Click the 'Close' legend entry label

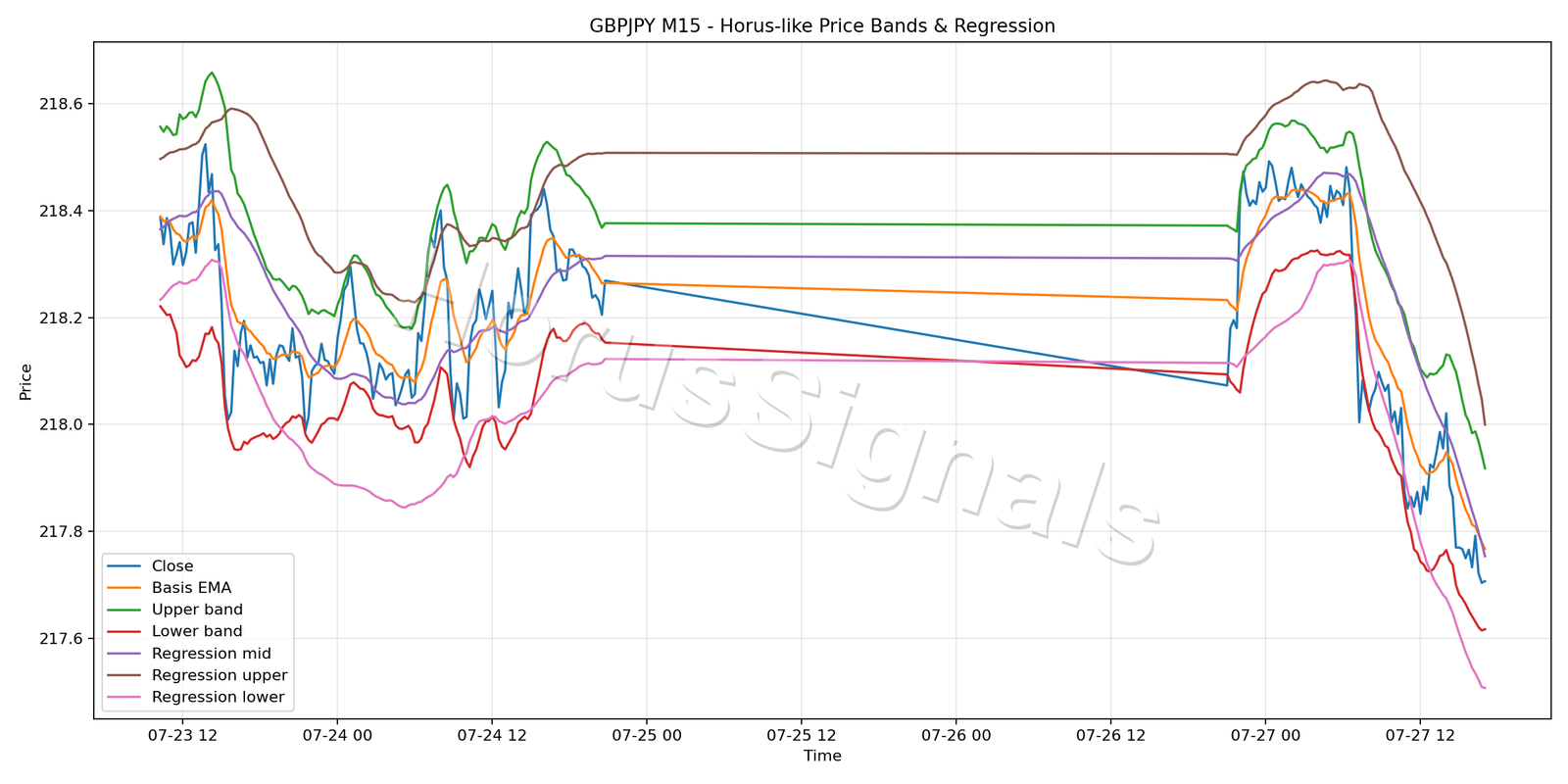point(172,566)
